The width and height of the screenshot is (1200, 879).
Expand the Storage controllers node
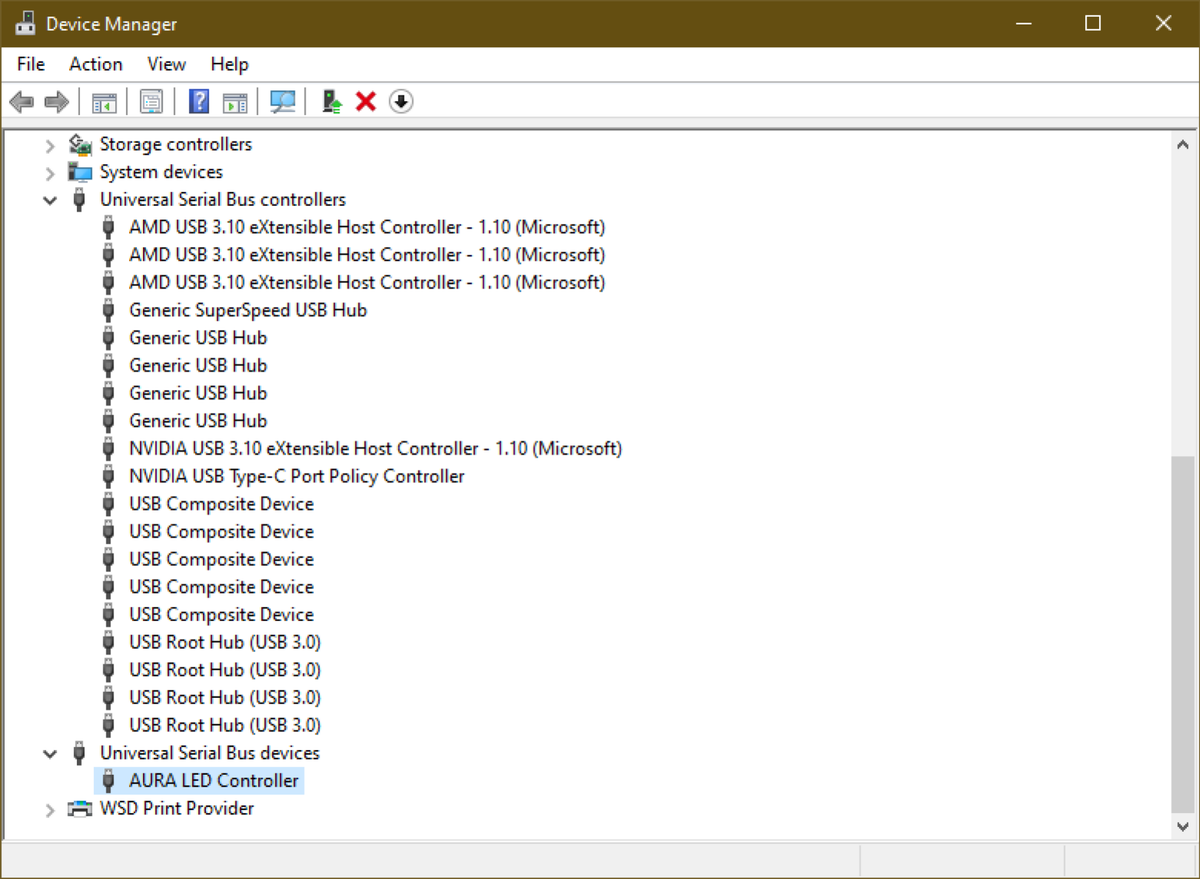[x=50, y=145]
